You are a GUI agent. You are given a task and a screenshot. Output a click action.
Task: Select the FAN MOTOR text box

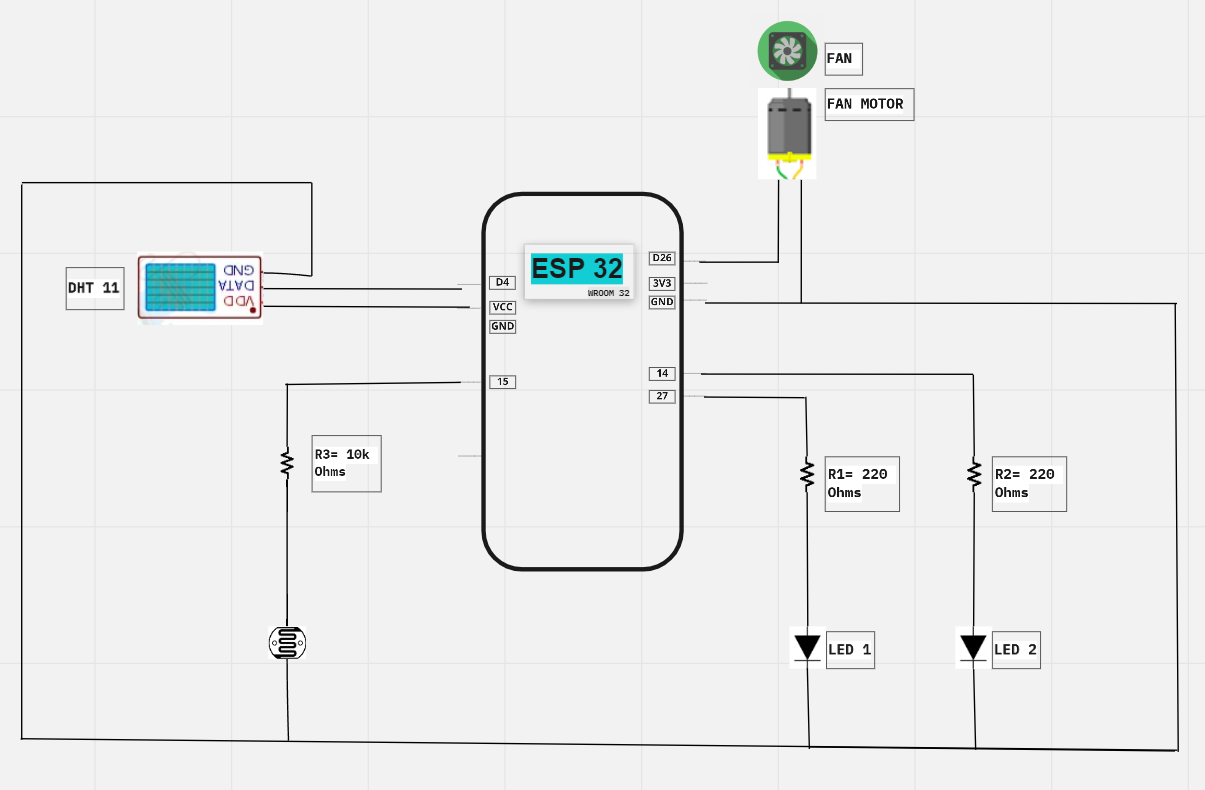869,104
